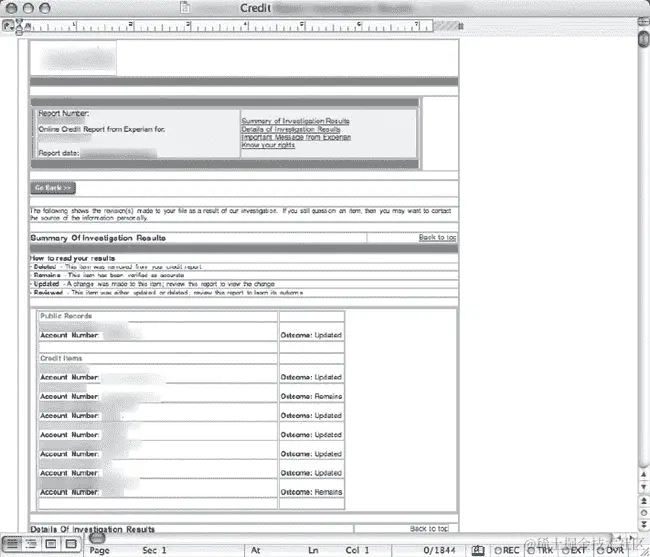Click the 'How to read your results' text

pyautogui.click(x=73, y=258)
